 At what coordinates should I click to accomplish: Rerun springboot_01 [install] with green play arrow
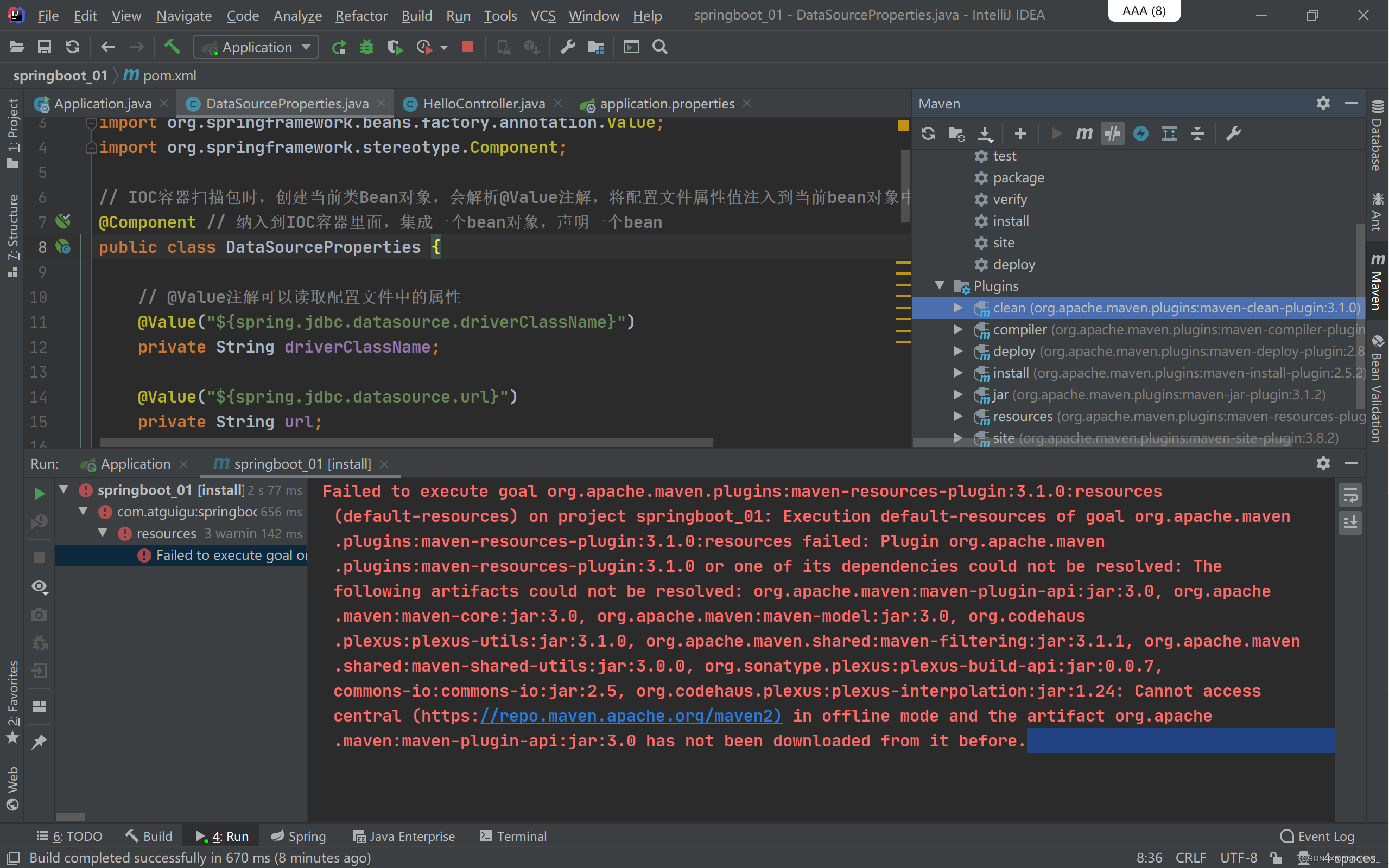pyautogui.click(x=39, y=493)
